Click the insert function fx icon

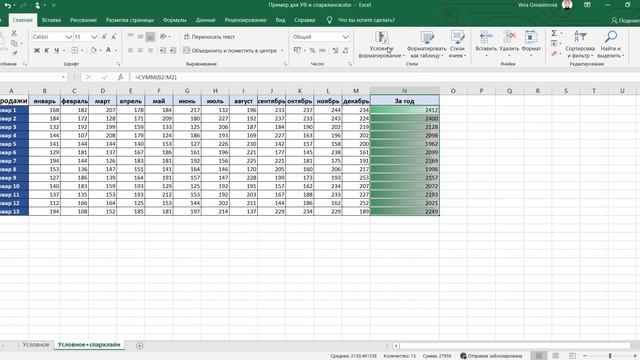point(120,77)
